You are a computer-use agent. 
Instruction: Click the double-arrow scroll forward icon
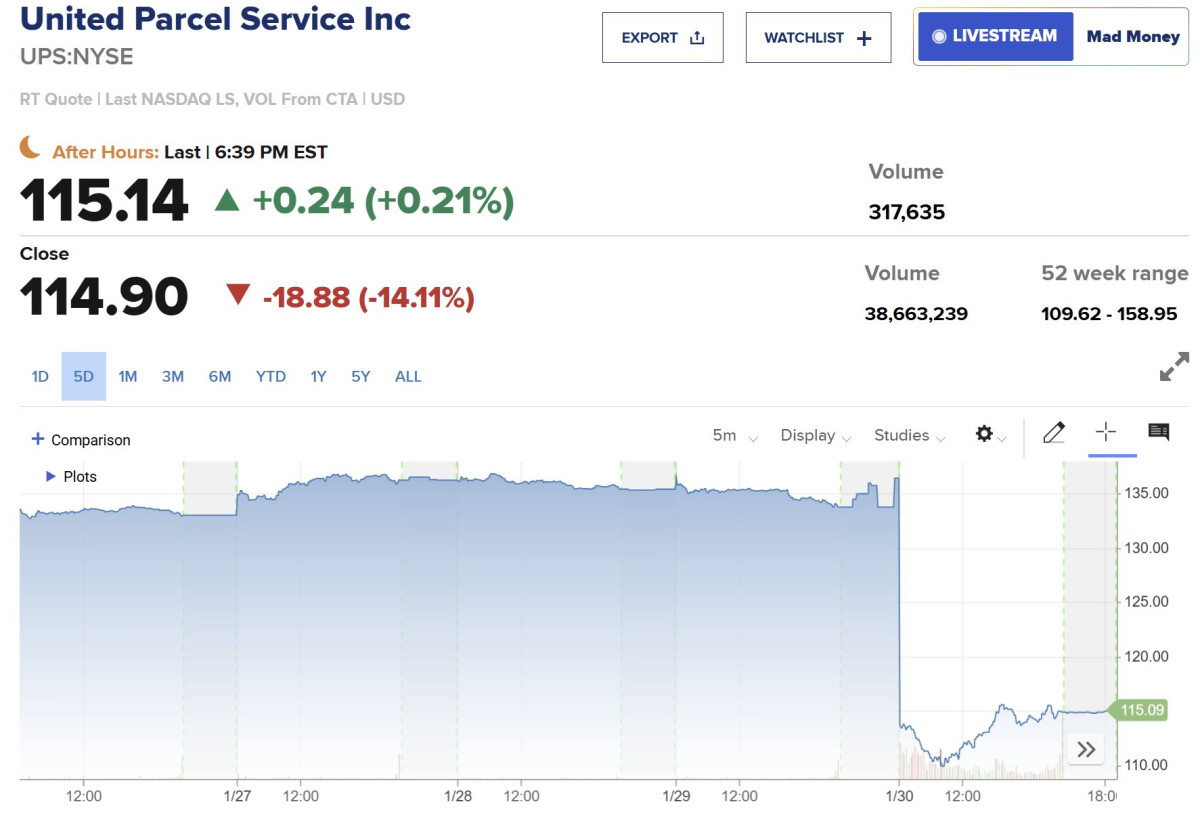click(1086, 749)
